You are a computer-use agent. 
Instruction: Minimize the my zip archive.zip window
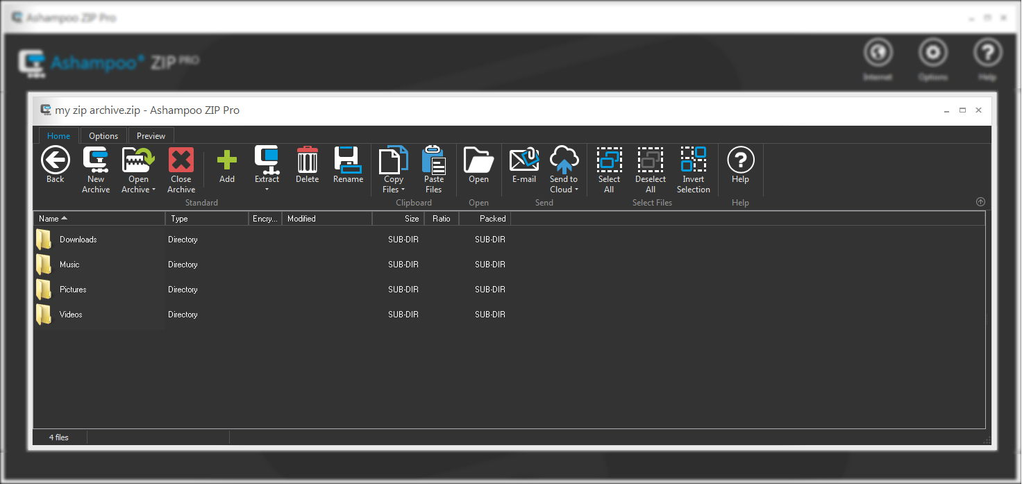click(946, 111)
